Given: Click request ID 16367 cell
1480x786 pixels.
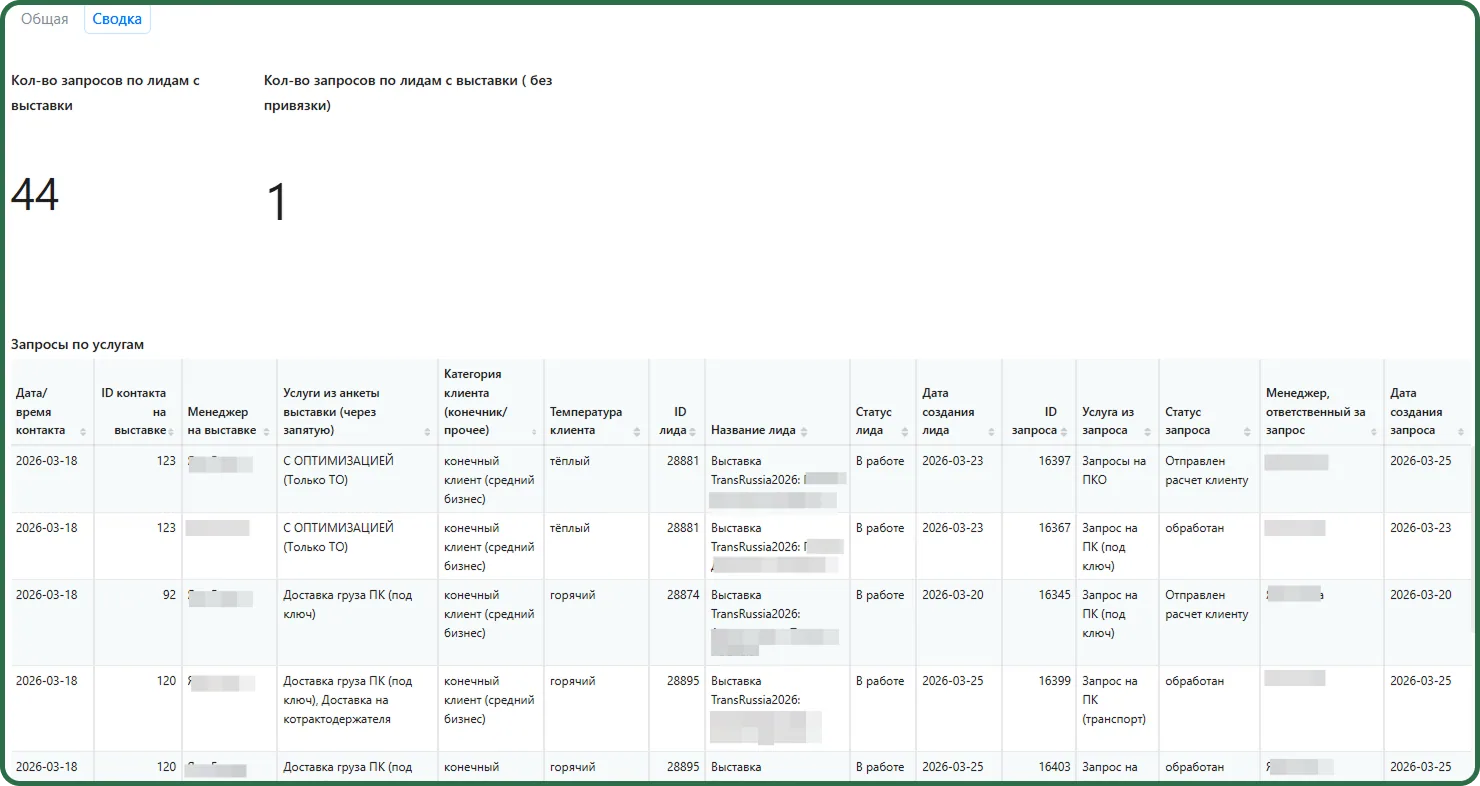Looking at the screenshot, I should (1039, 546).
